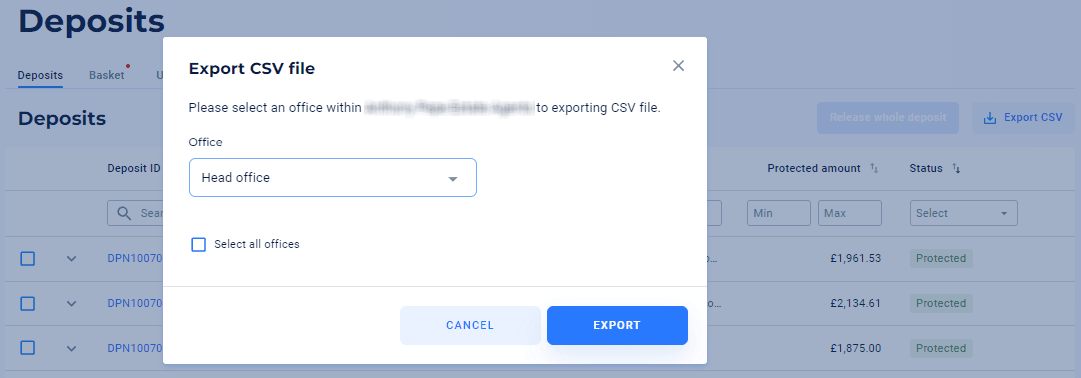Expand the third deposit row chevron

(71, 348)
